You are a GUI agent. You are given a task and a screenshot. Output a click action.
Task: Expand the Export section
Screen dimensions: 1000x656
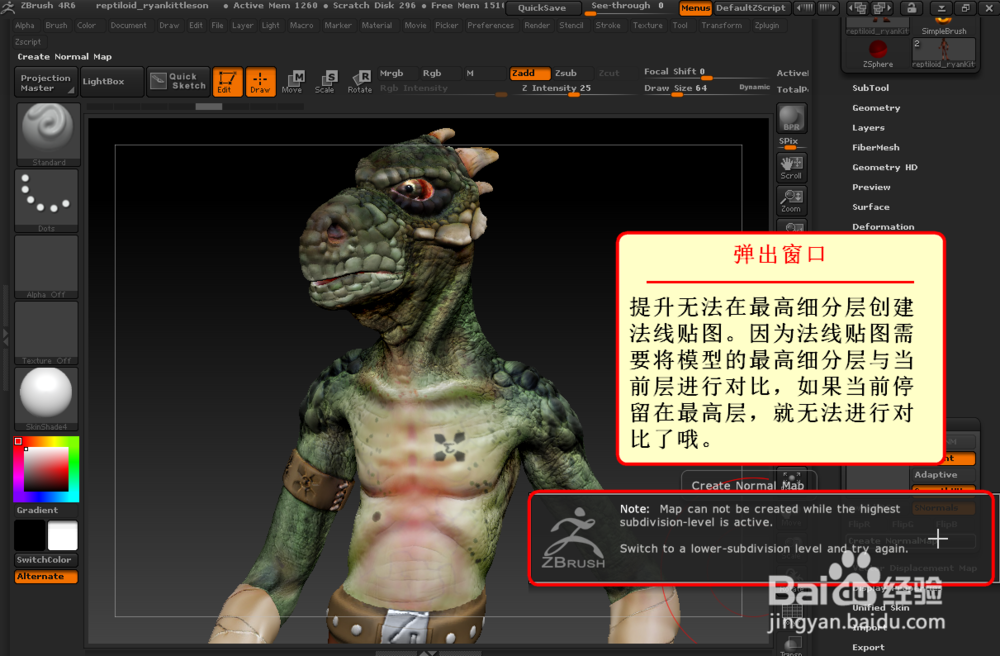click(868, 647)
